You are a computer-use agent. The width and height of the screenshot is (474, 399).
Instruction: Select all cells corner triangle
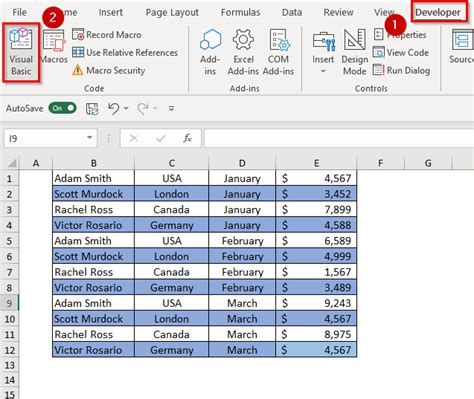pos(12,163)
